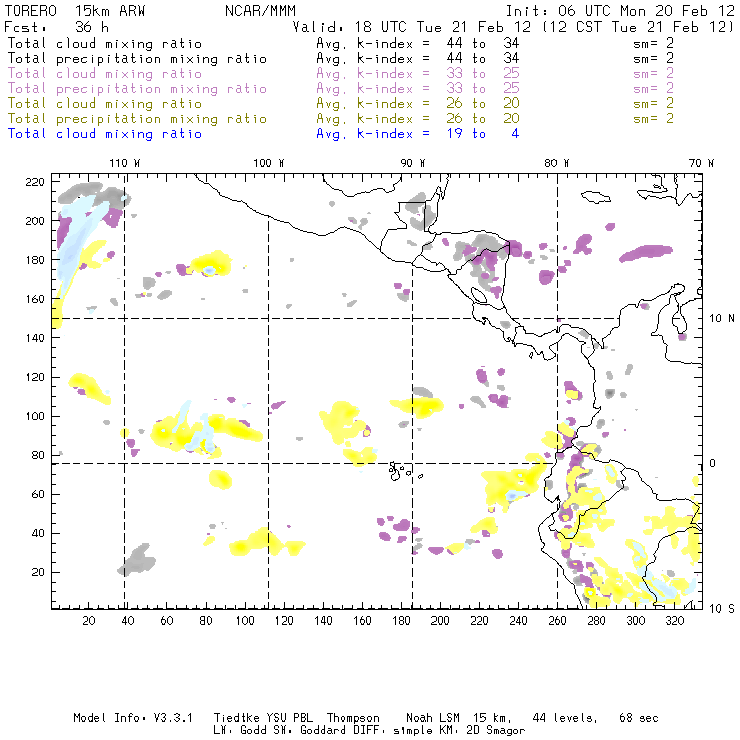The height and width of the screenshot is (740, 740).
Task: Select the left-axis "160" grid number
Action: [35, 299]
